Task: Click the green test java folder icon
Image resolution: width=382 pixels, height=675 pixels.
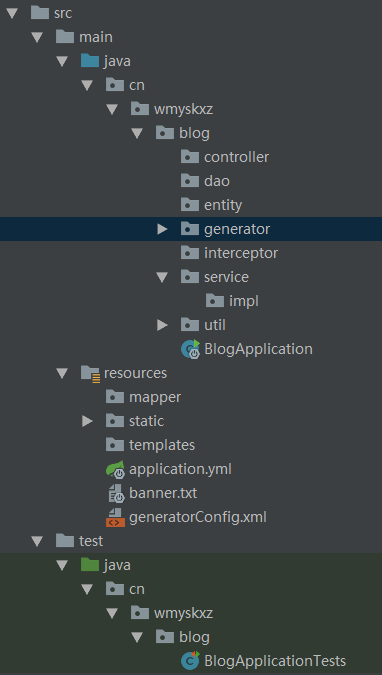Action: 90,564
